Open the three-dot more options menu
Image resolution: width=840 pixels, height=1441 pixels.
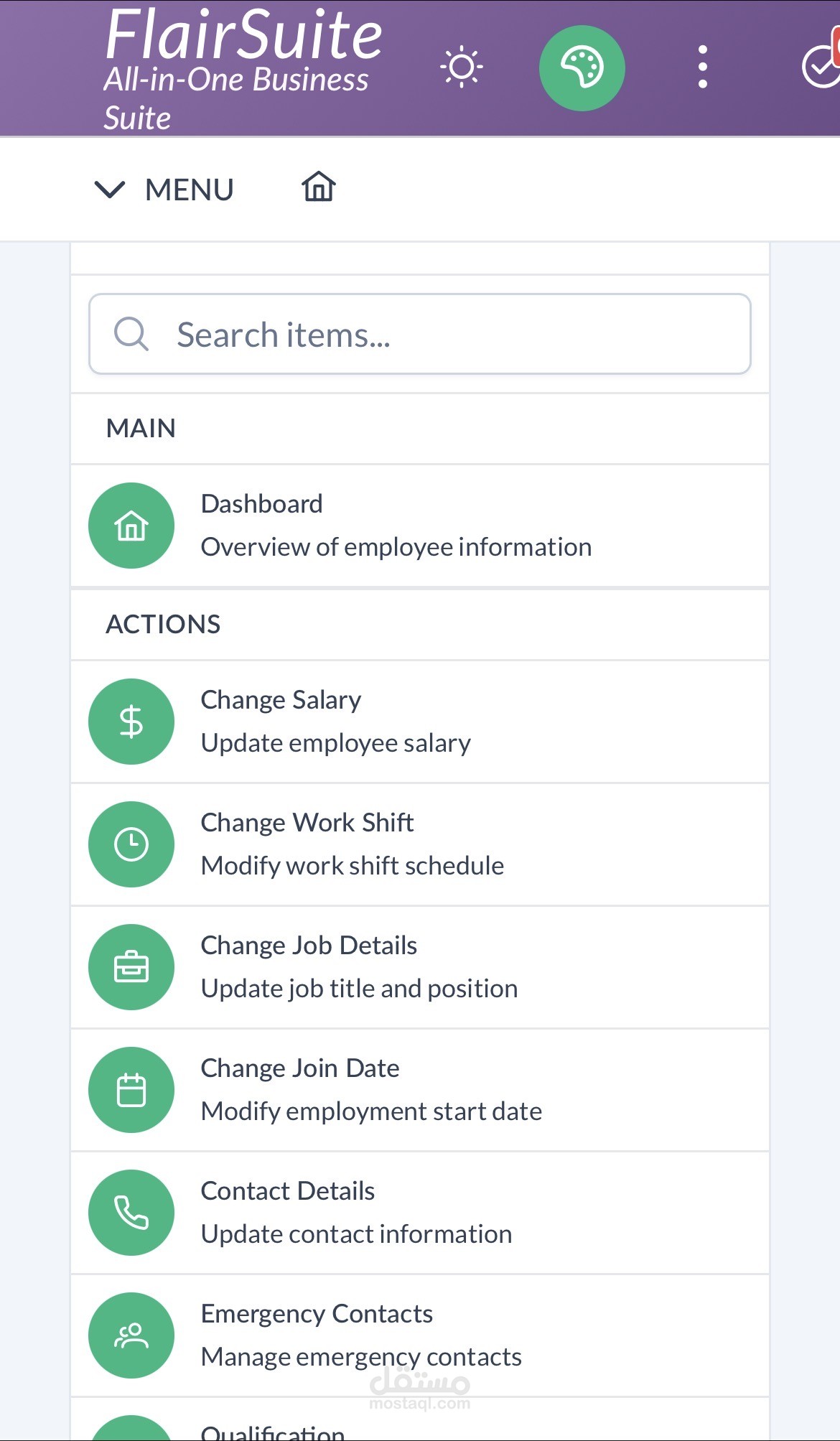pyautogui.click(x=702, y=67)
